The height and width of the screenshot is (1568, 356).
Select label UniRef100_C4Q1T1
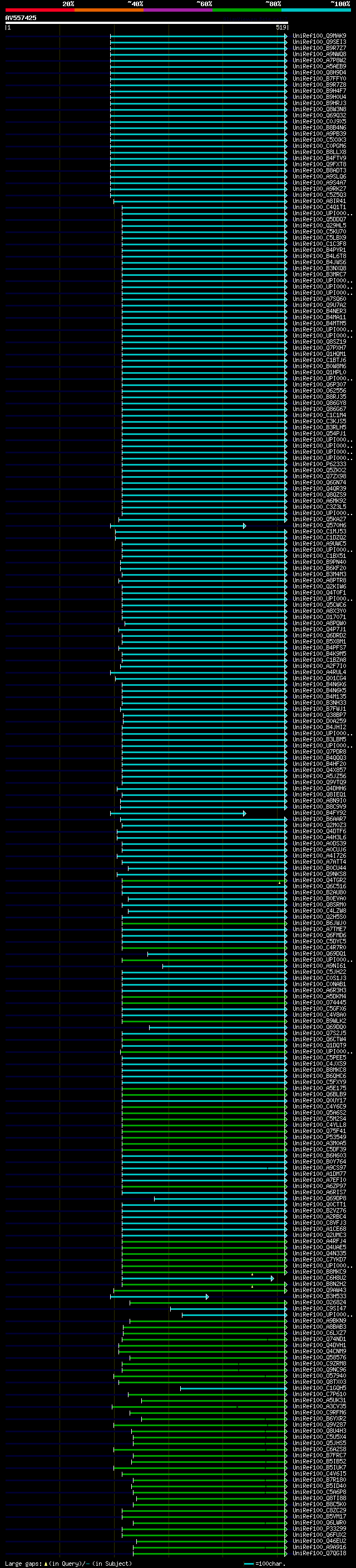tap(319, 207)
